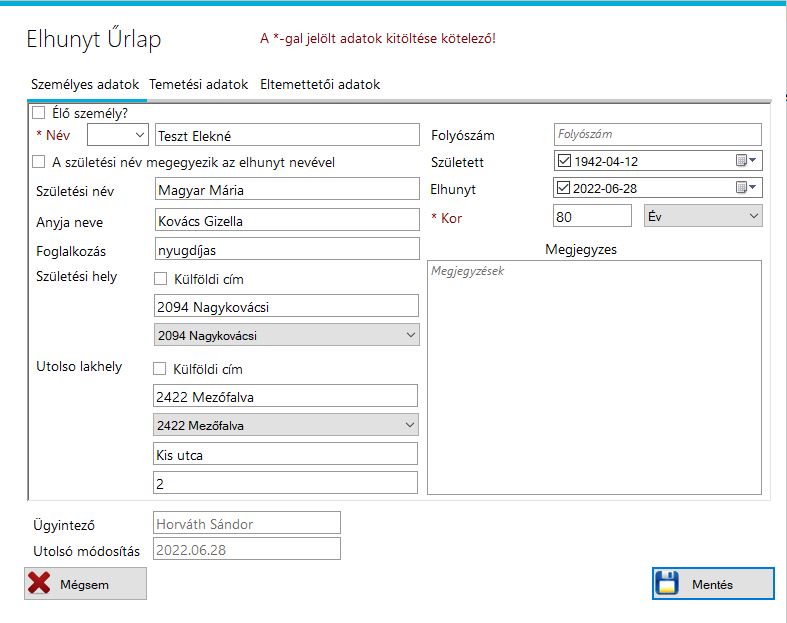Open the 2094 Nagykovácsi birthplace dropdown
Image resolution: width=787 pixels, height=623 pixels.
pyautogui.click(x=286, y=336)
